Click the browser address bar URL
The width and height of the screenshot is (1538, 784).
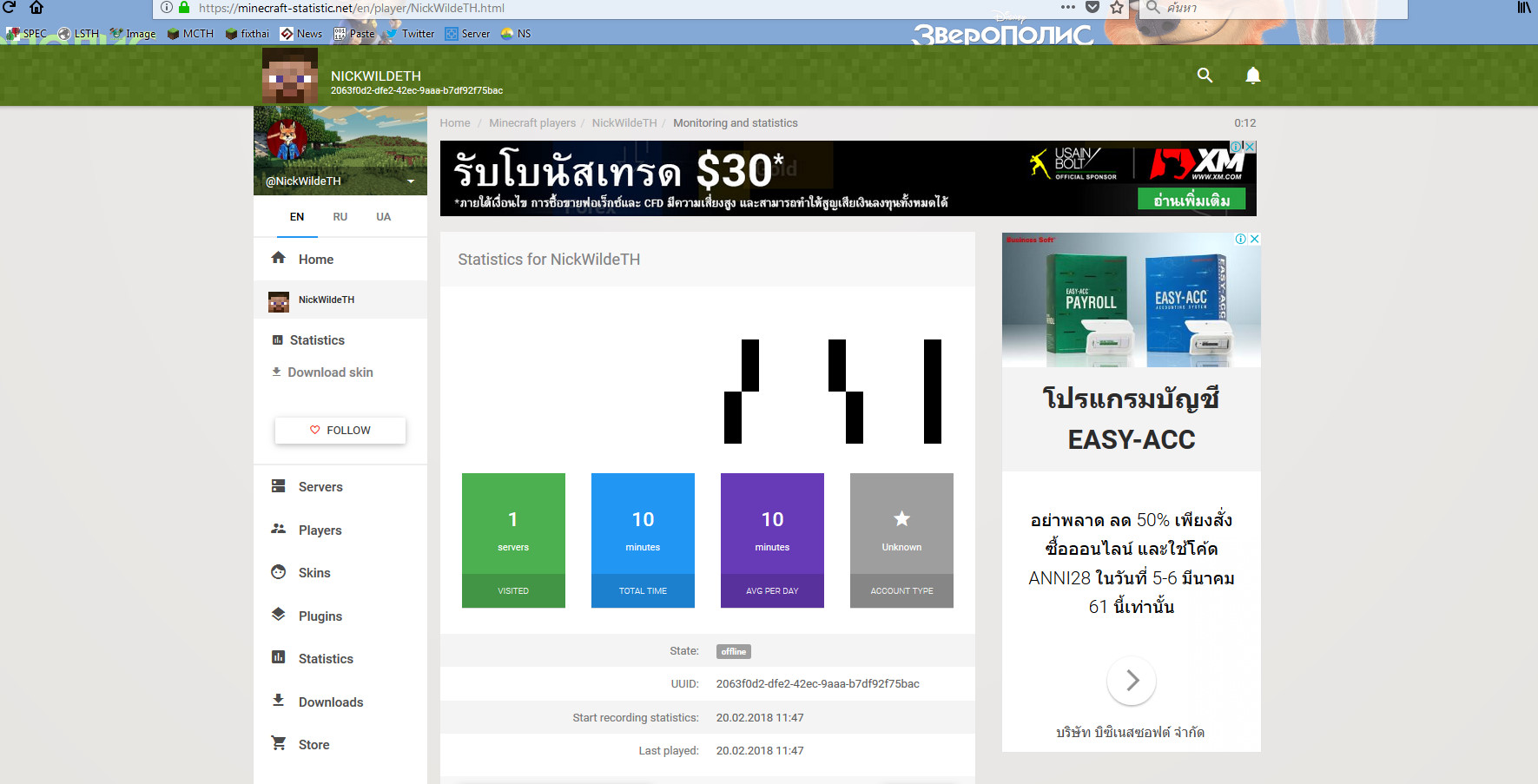521,8
